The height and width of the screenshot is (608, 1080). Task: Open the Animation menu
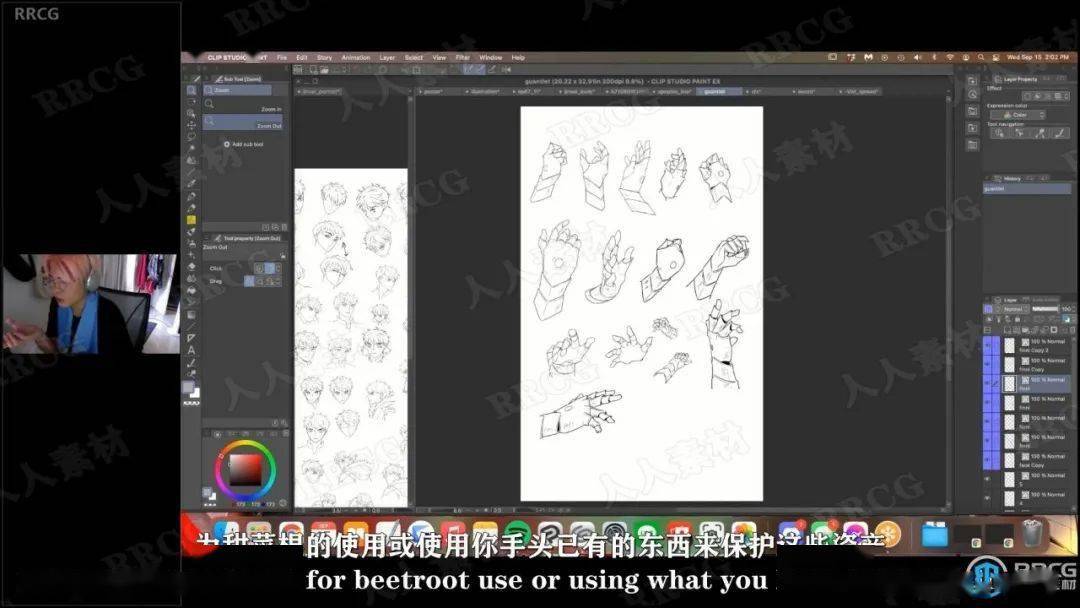click(x=356, y=58)
